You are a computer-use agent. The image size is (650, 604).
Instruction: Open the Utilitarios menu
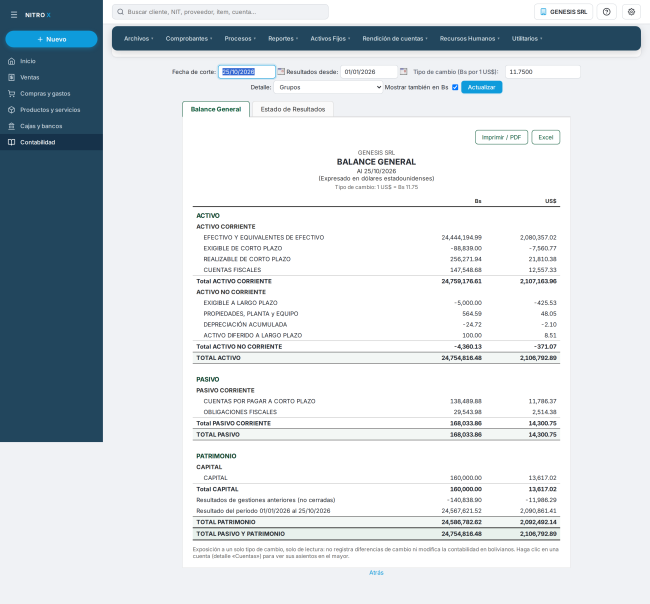tap(527, 39)
